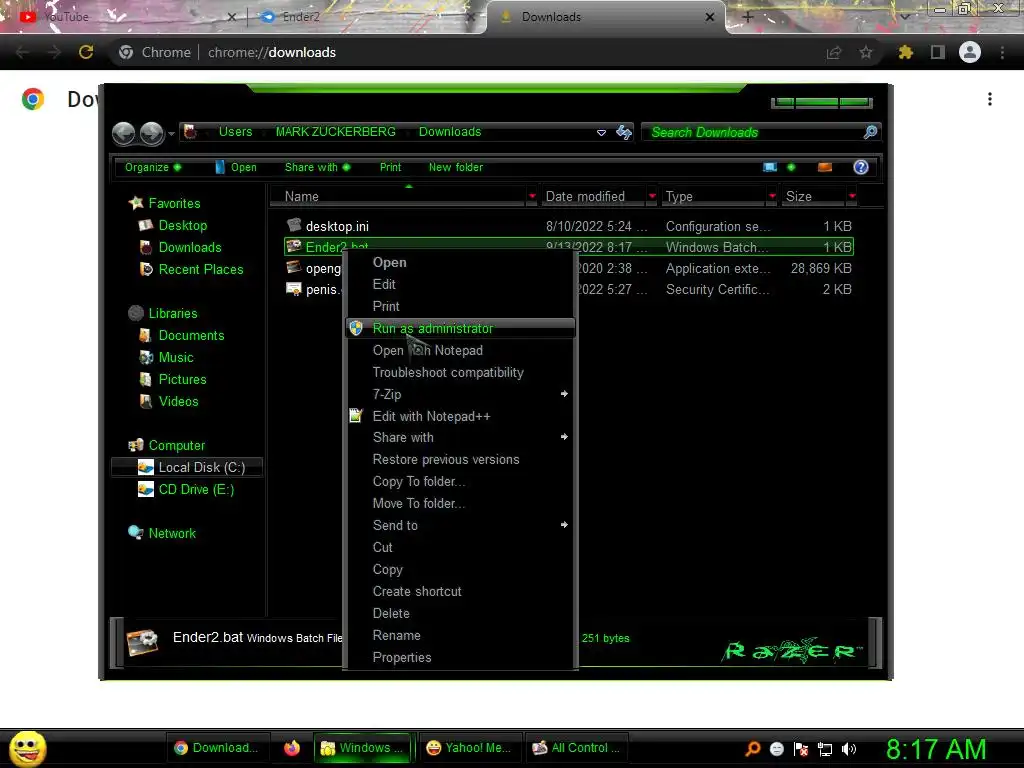Expand address bar history dropdown arrow
This screenshot has height=768, width=1024.
click(601, 133)
